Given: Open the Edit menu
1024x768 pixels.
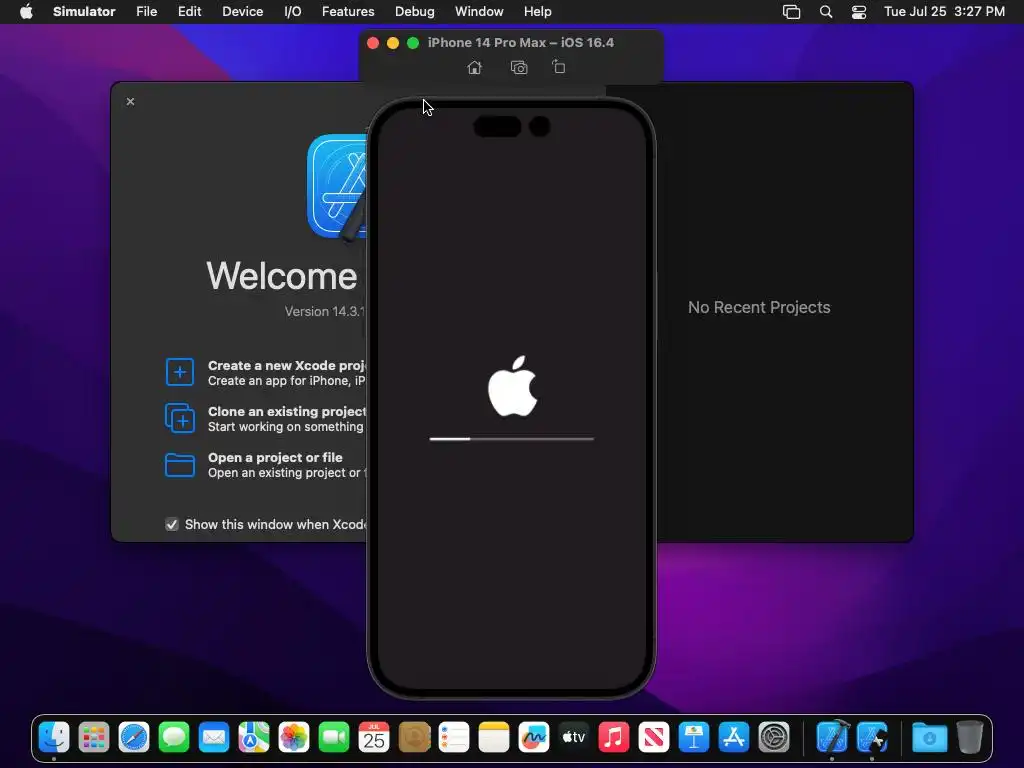Looking at the screenshot, I should click(189, 11).
